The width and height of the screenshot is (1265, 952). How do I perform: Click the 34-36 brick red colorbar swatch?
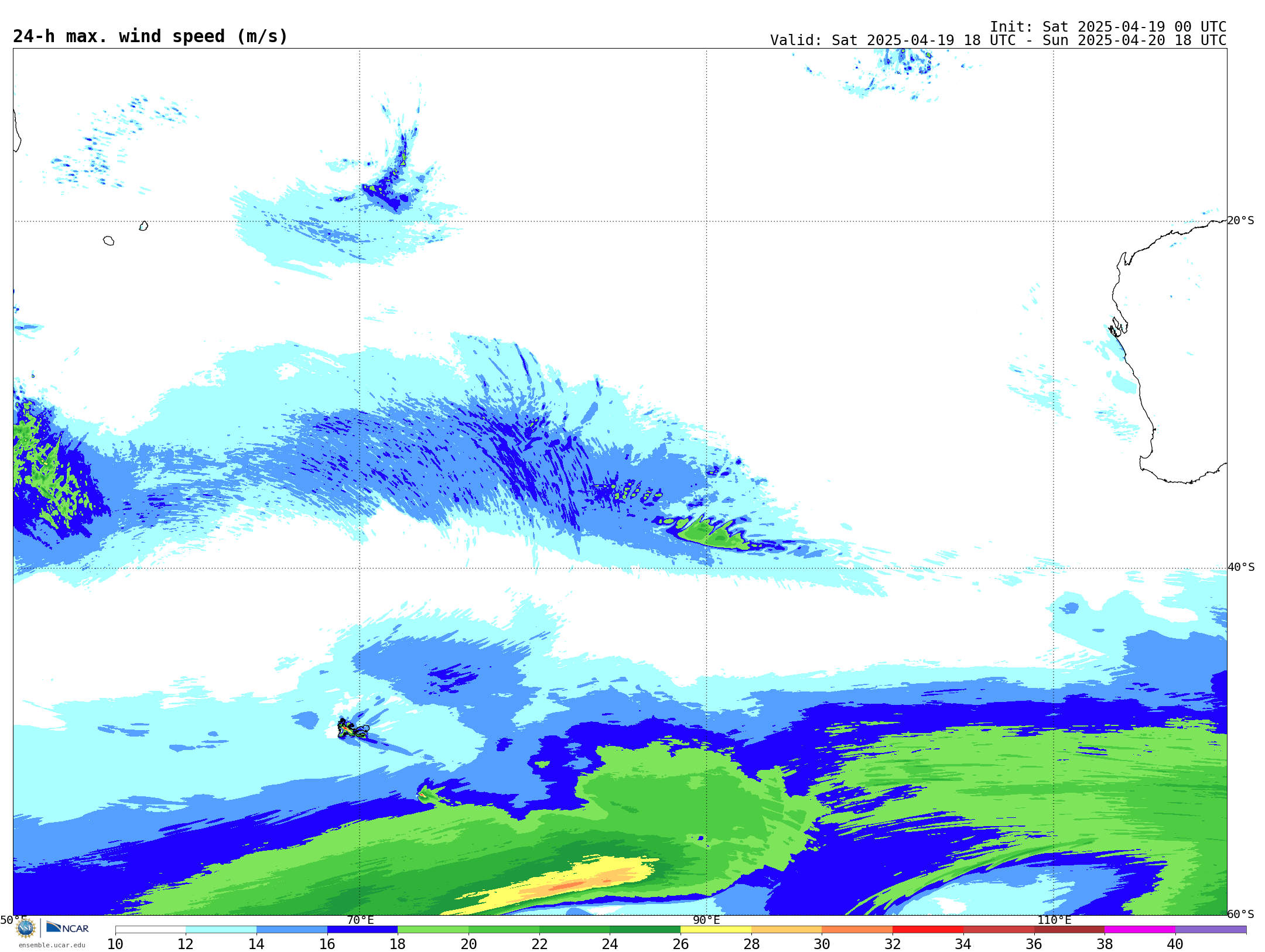pos(999,930)
